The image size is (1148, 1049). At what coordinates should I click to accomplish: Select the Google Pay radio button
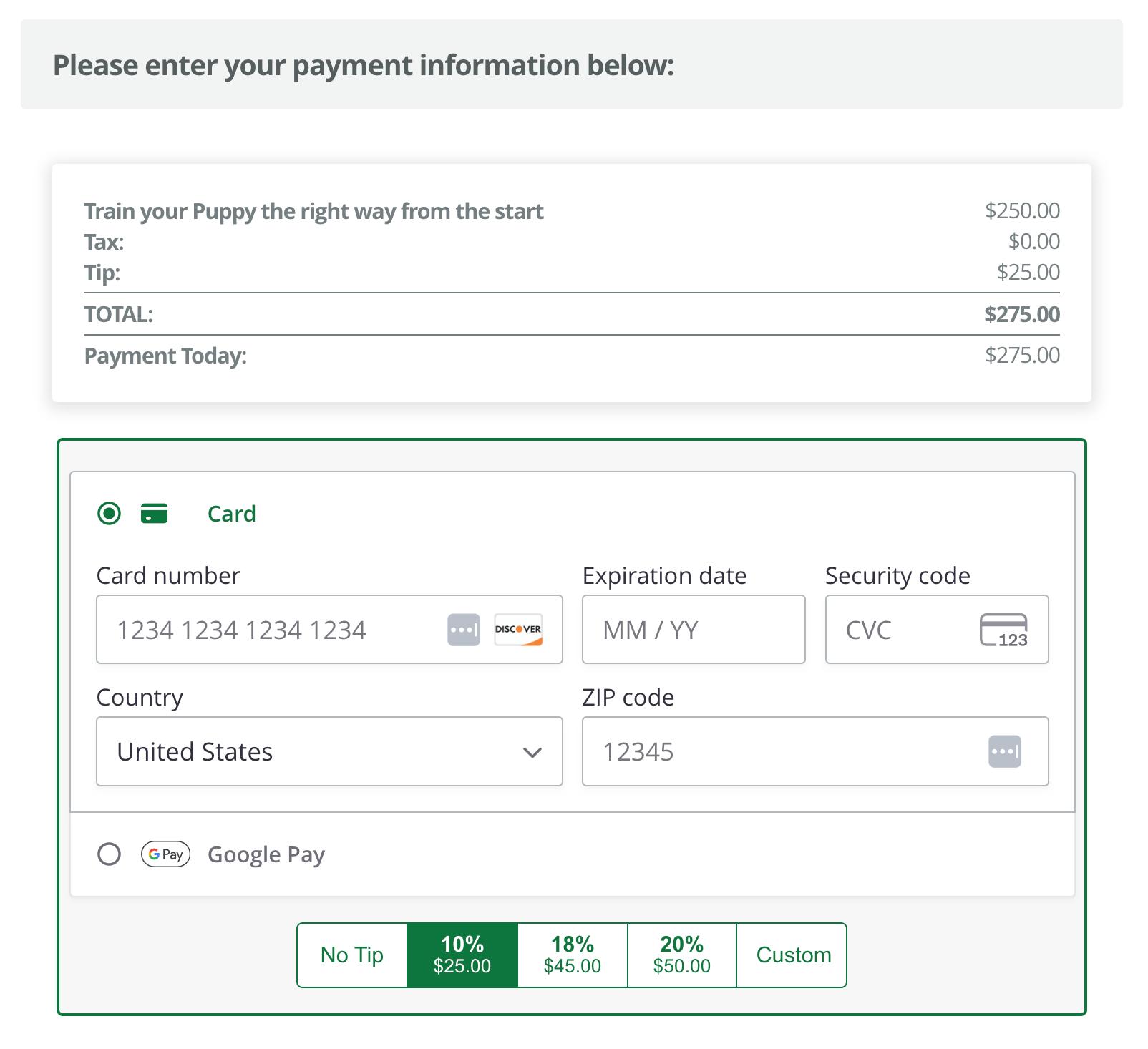pos(110,854)
